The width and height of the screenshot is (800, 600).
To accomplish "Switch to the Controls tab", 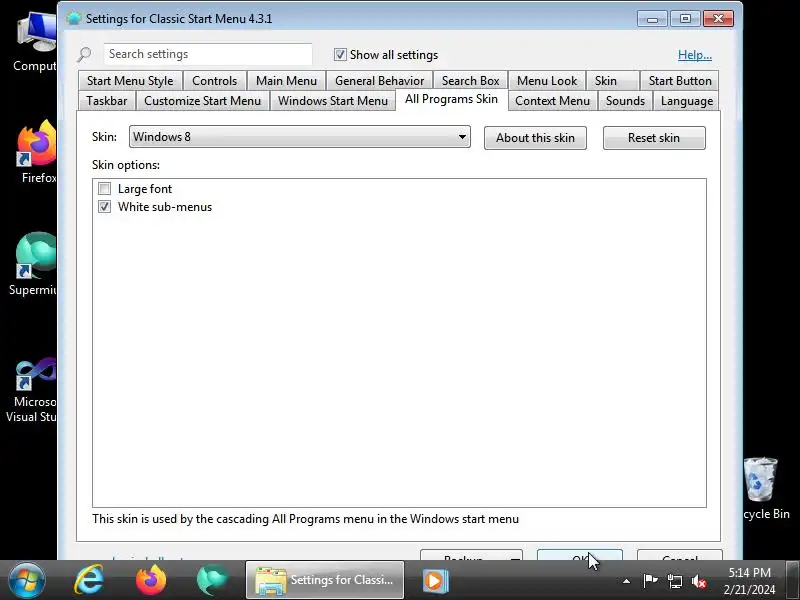I will (x=214, y=81).
